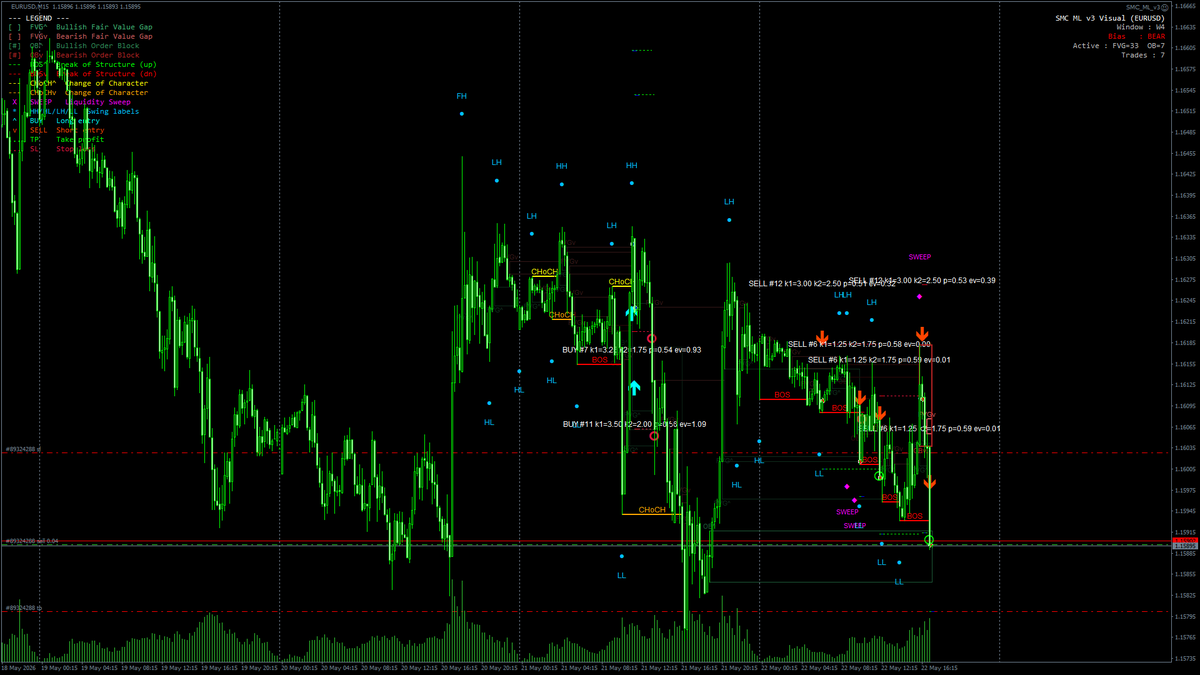Select the #89324288 sl order line label
Viewport: 1200px width, 675px height.
coord(23,449)
